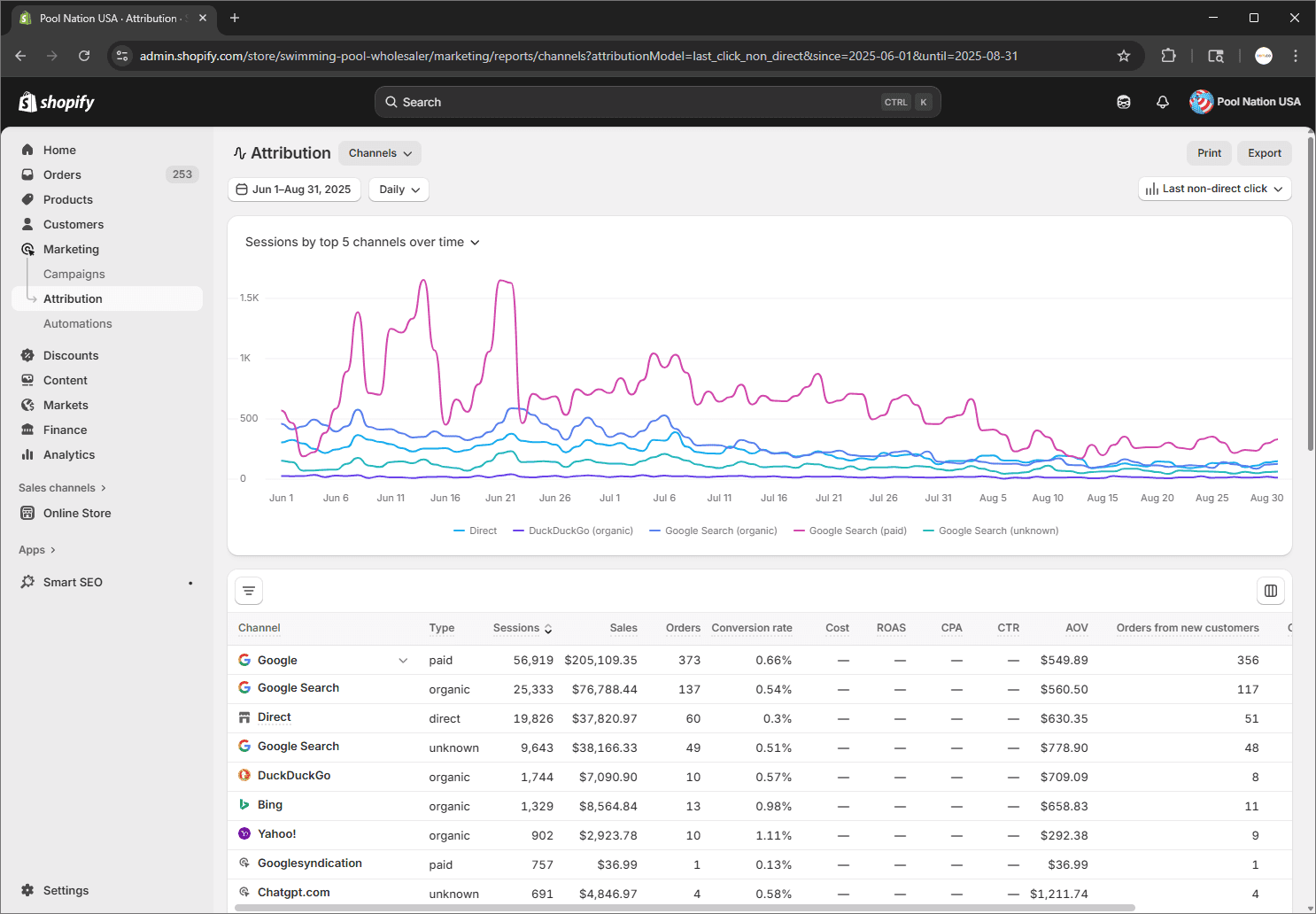Open the Direct channel link in table
This screenshot has height=914, width=1316.
(275, 717)
